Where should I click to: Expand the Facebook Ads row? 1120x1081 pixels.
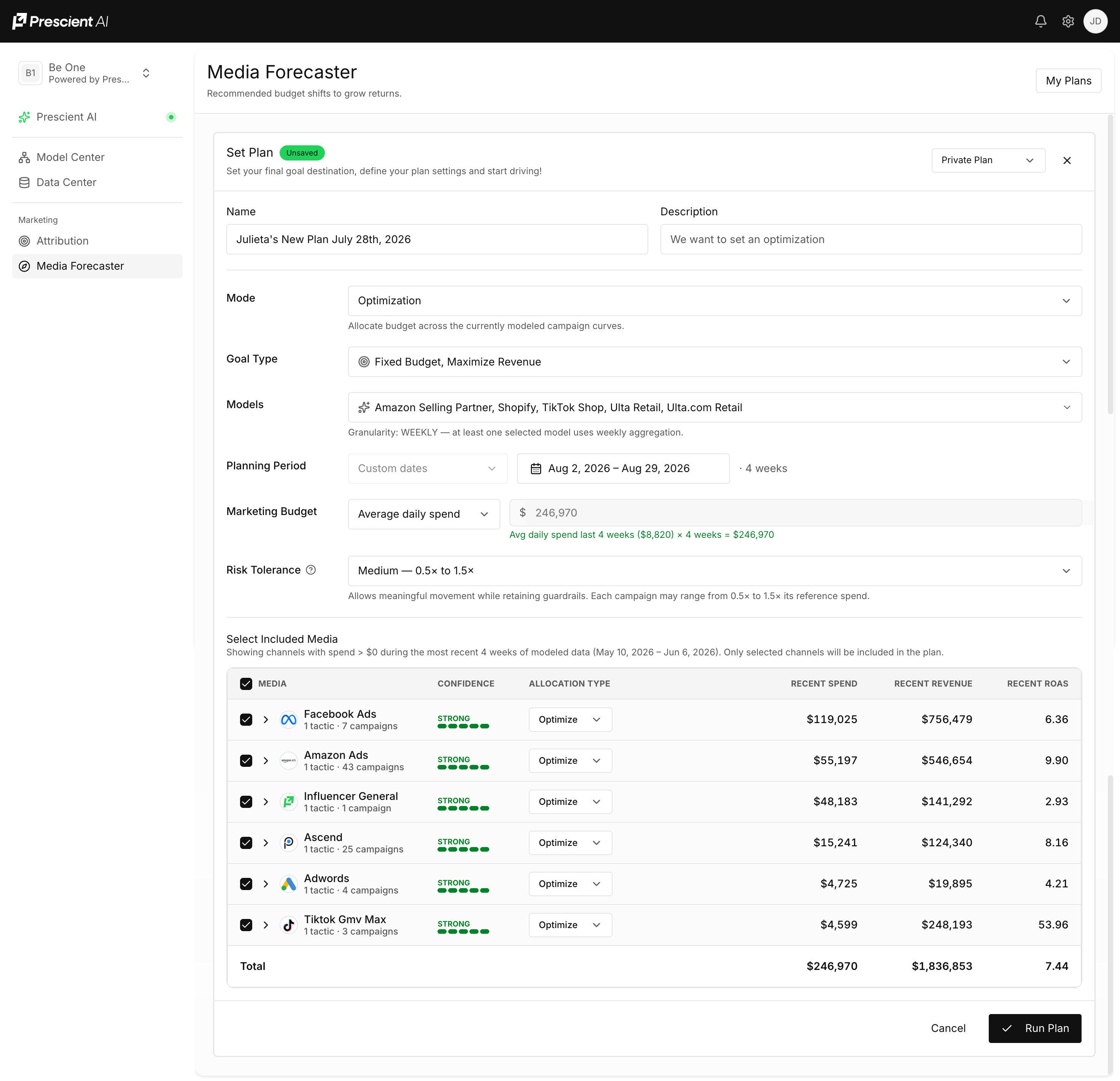pos(266,719)
